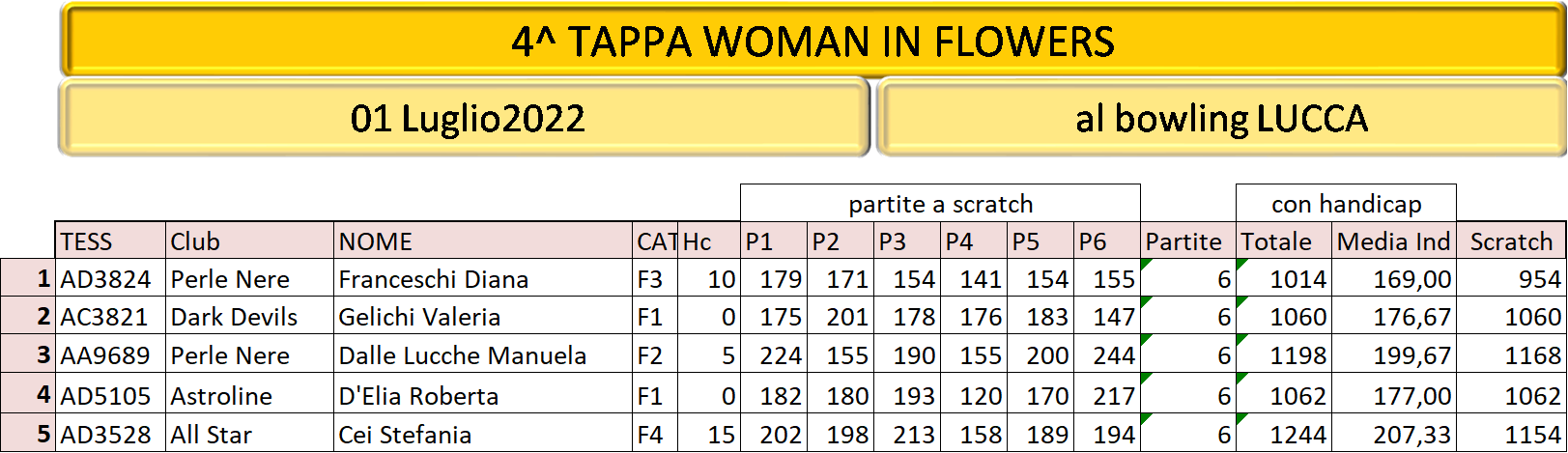Select tessera cell AD5105
Image resolution: width=1568 pixels, height=453 pixels.
[x=110, y=394]
